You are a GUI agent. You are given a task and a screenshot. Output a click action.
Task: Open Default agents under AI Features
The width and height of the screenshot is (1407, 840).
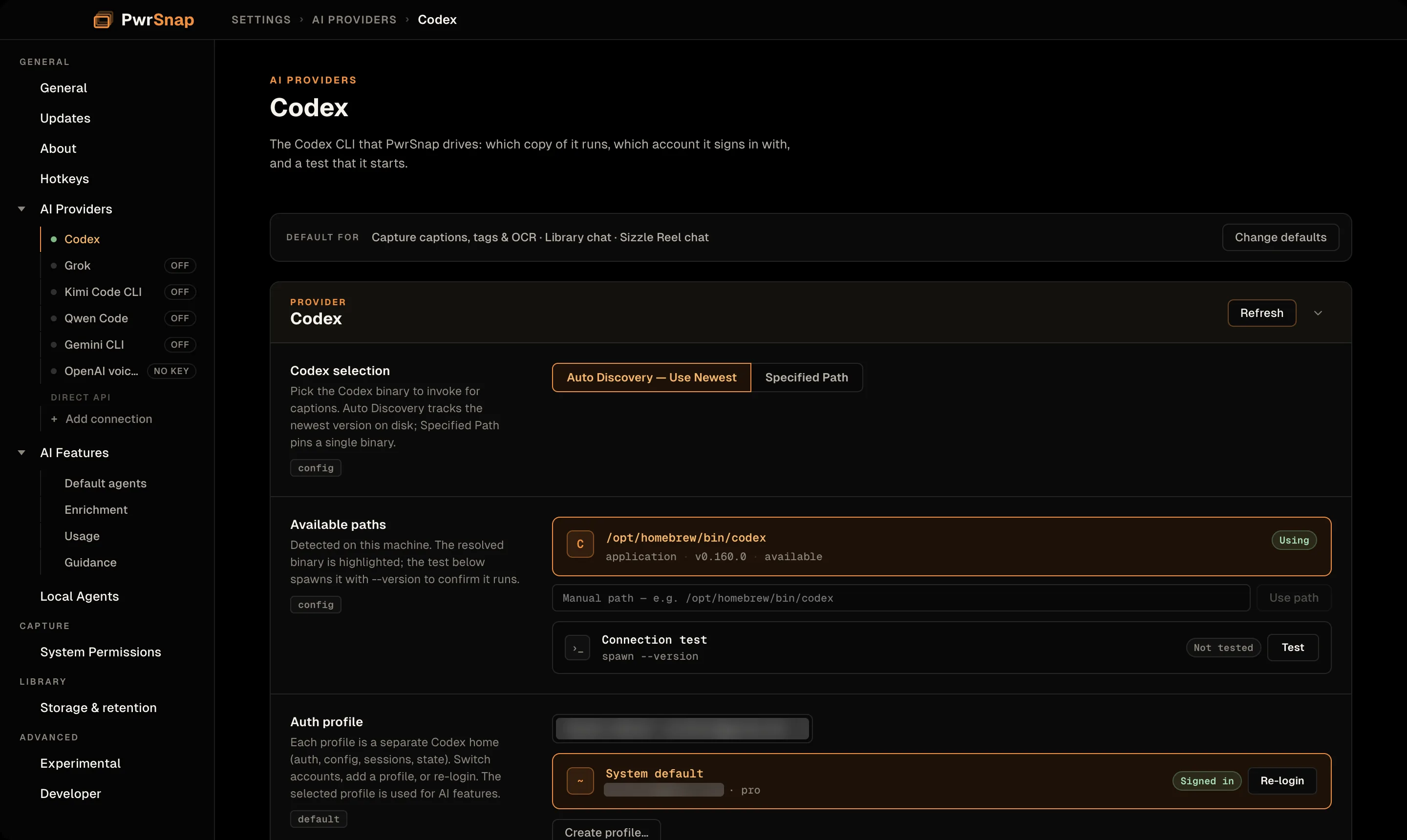[x=106, y=483]
